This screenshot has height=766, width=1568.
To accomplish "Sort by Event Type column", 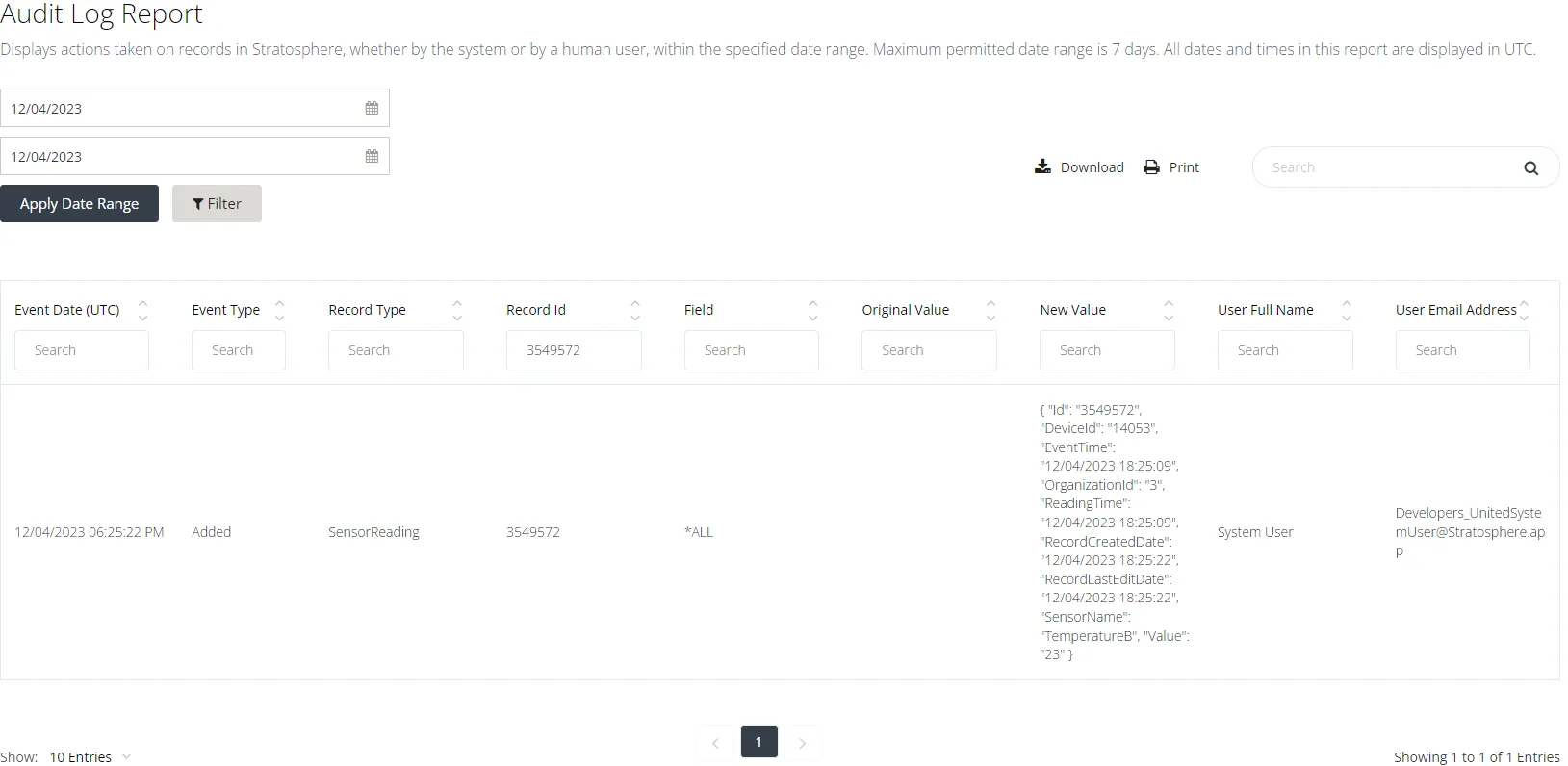I will 279,310.
